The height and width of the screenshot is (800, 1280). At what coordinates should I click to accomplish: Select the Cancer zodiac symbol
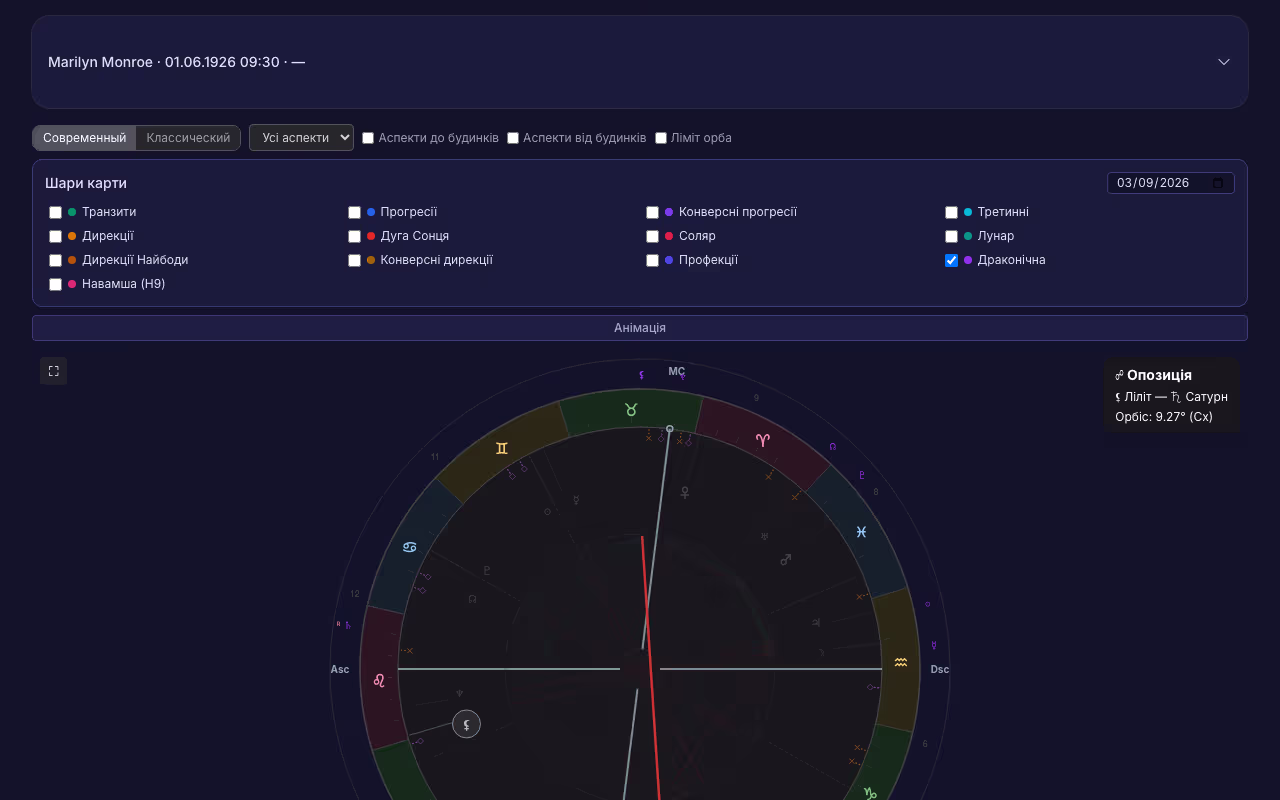coord(410,547)
